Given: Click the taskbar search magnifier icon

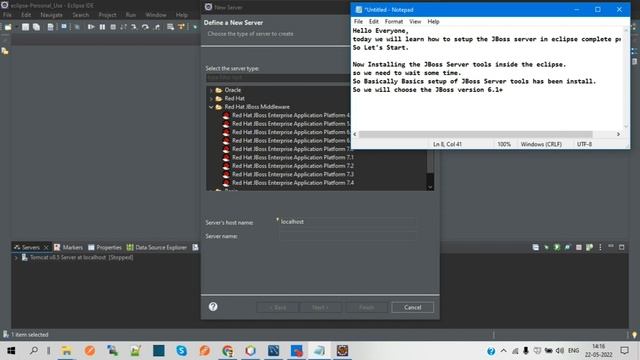Looking at the screenshot, I should [x=34, y=351].
